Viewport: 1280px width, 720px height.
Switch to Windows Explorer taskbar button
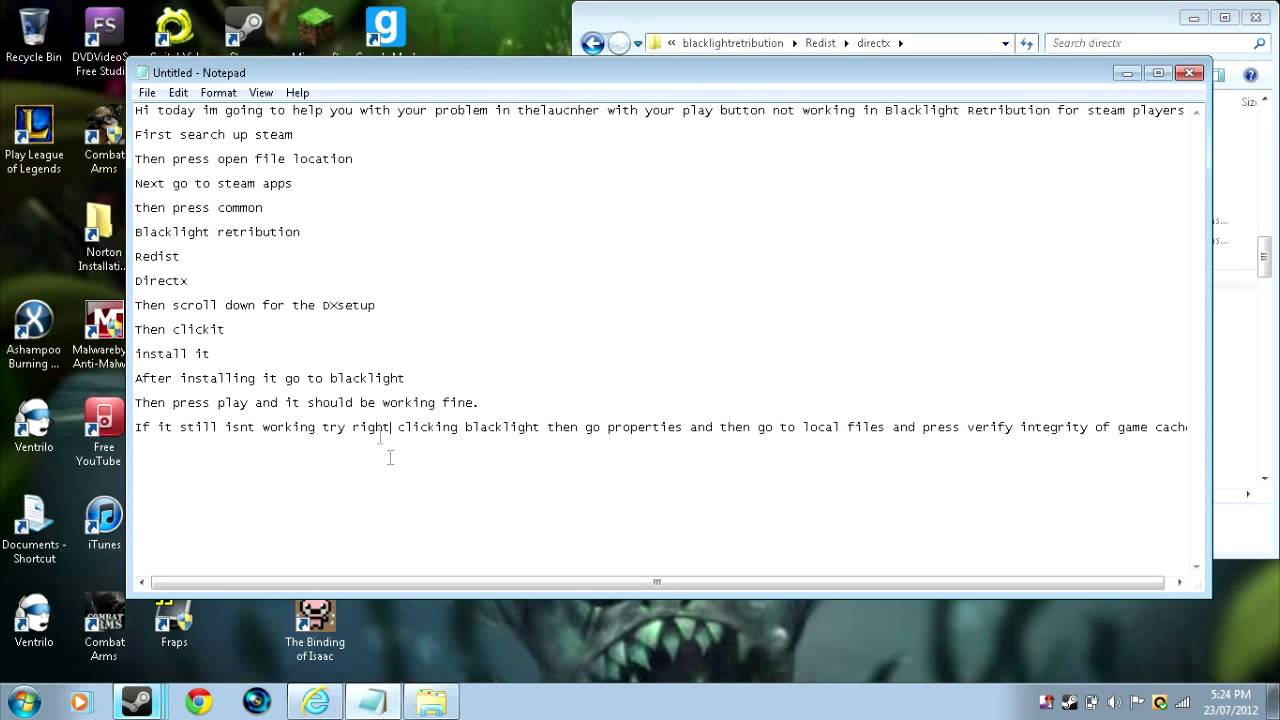click(x=431, y=702)
